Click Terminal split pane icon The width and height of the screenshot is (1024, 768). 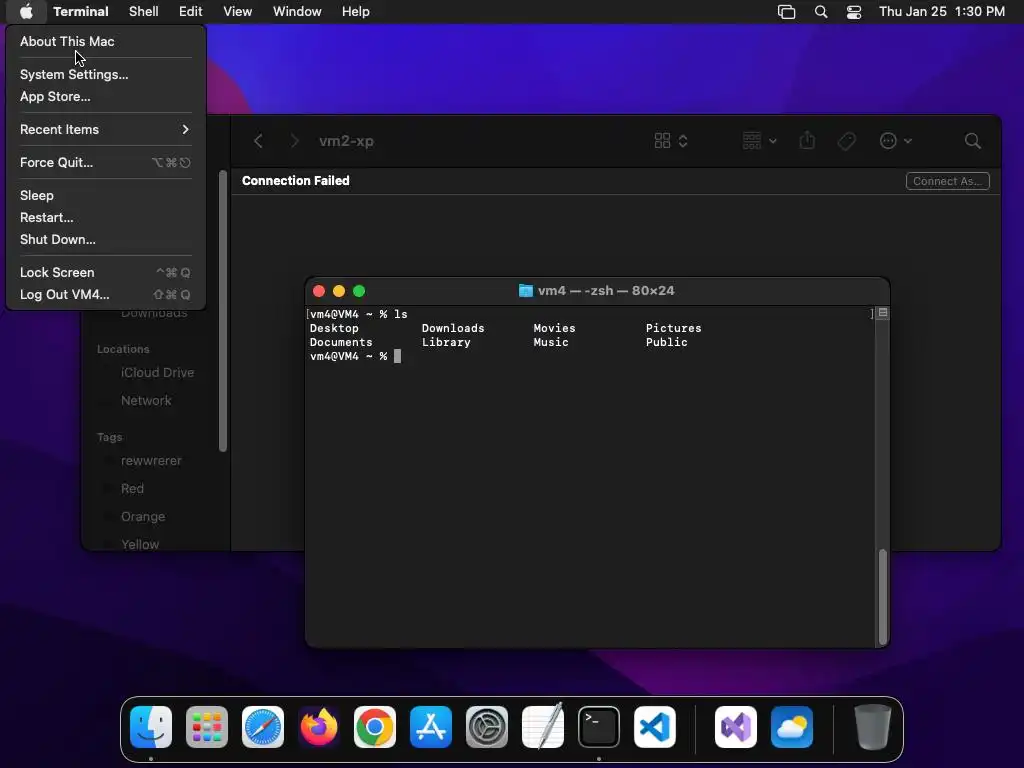(x=883, y=313)
